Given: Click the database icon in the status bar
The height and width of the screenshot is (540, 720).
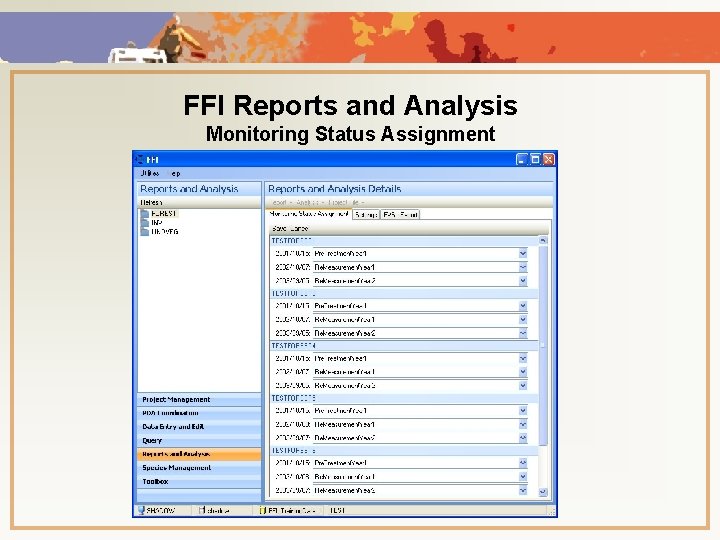Looking at the screenshot, I should [263, 510].
